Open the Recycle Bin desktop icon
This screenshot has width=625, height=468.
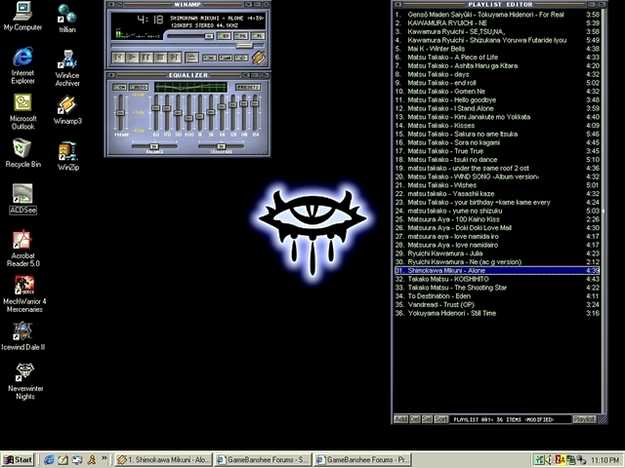tap(23, 153)
